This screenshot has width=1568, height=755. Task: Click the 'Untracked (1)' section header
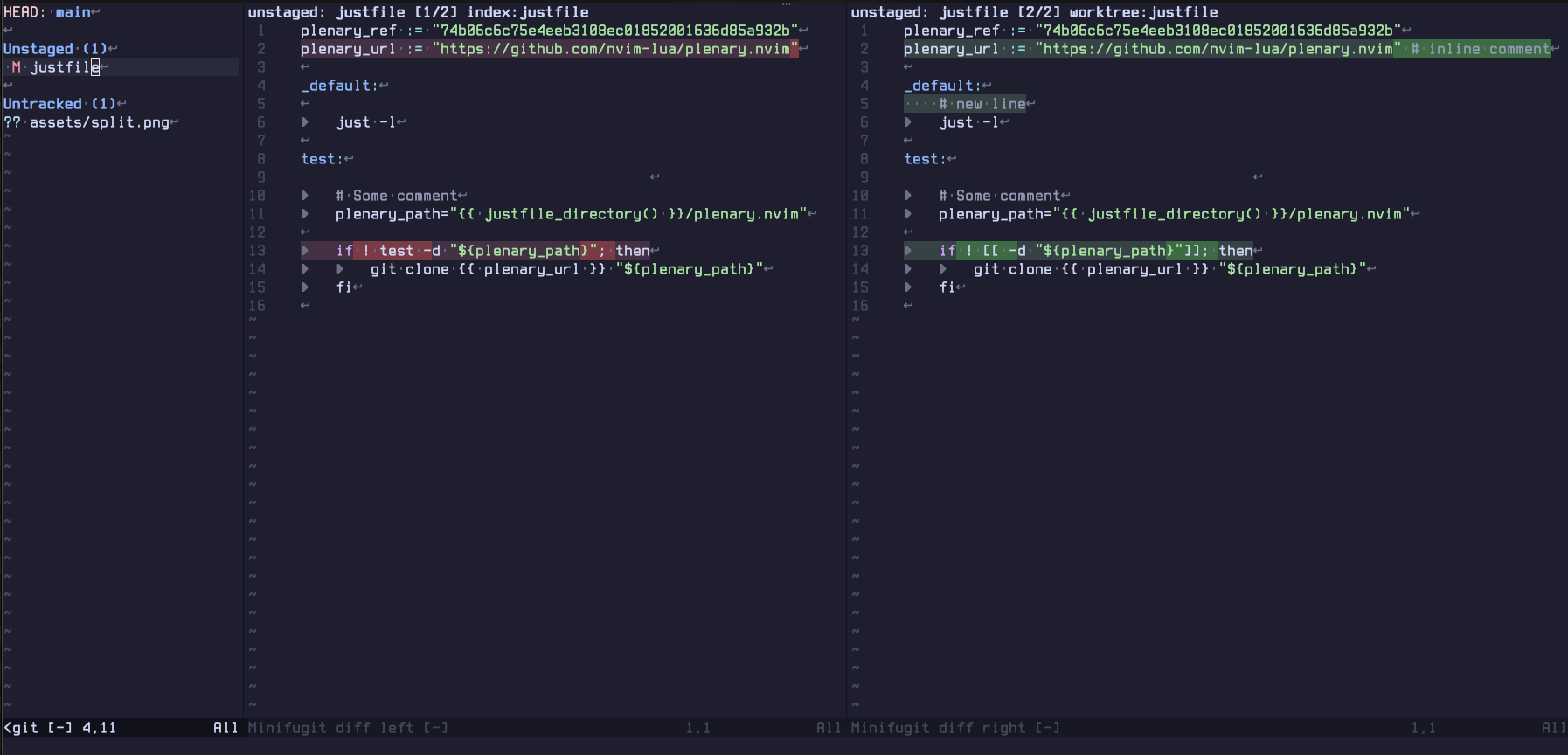pos(59,104)
